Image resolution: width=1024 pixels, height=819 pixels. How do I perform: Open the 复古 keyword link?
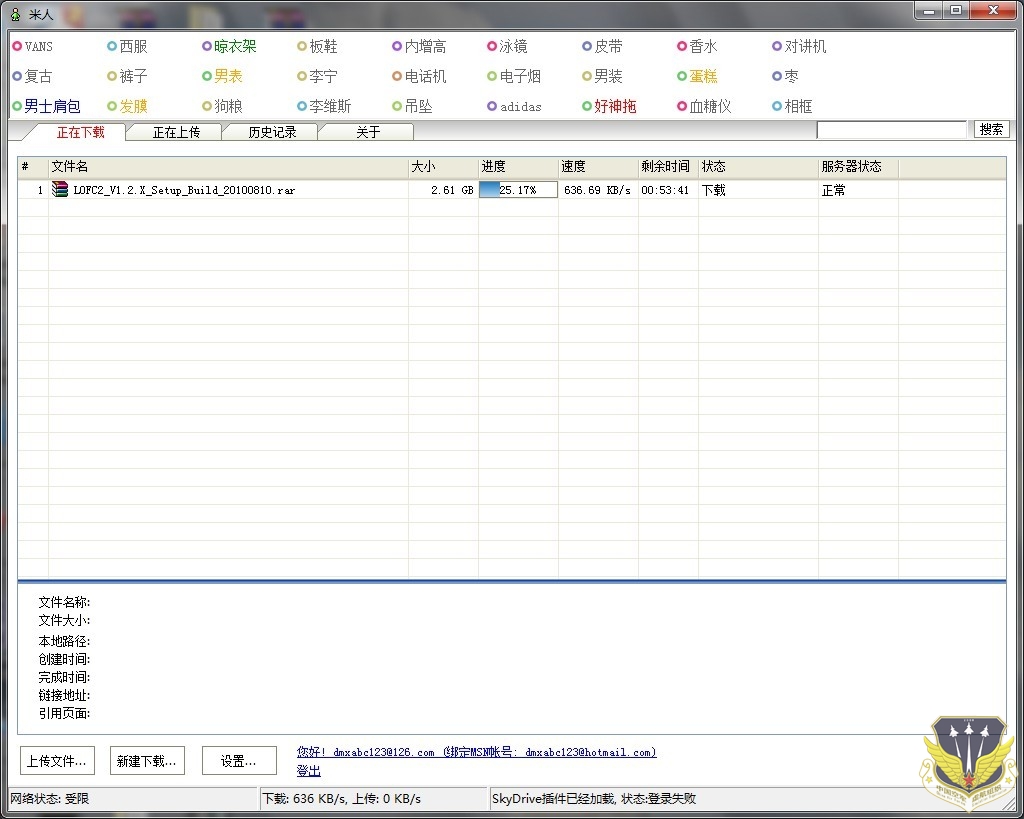pyautogui.click(x=38, y=76)
